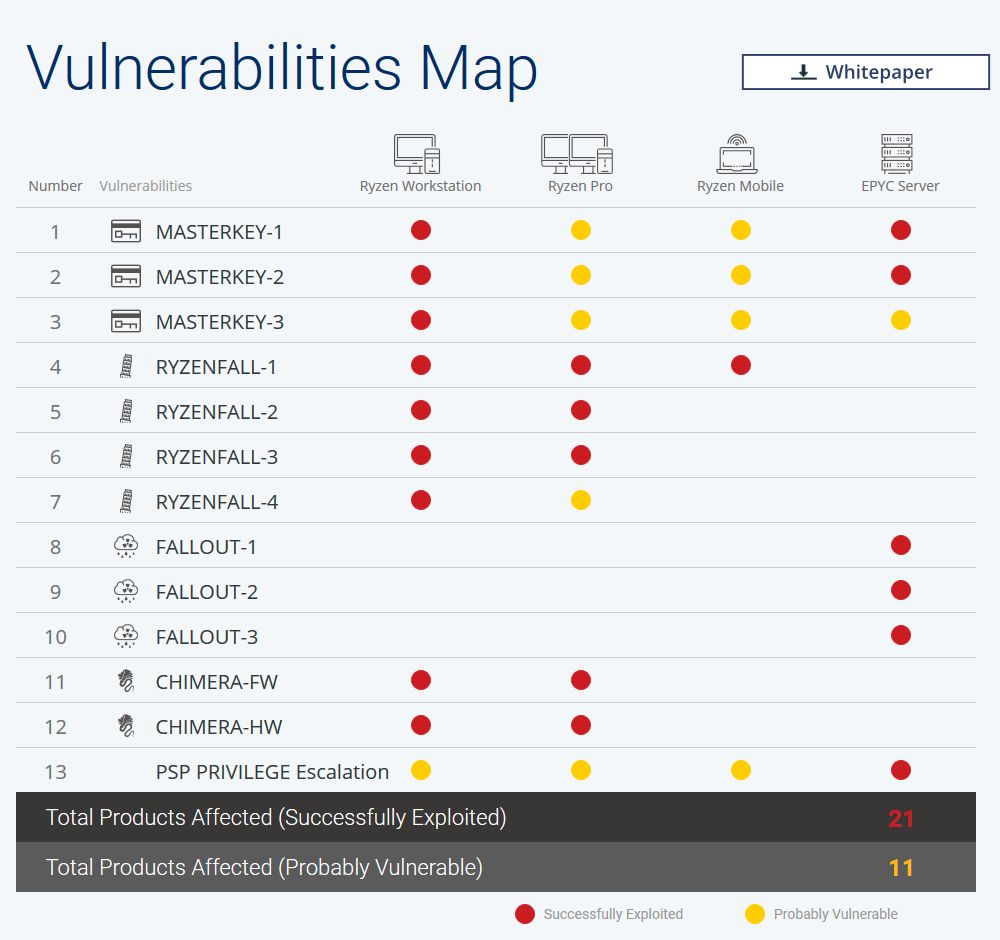Click the Ryzen Pro column label
This screenshot has width=1000, height=940.
[580, 186]
